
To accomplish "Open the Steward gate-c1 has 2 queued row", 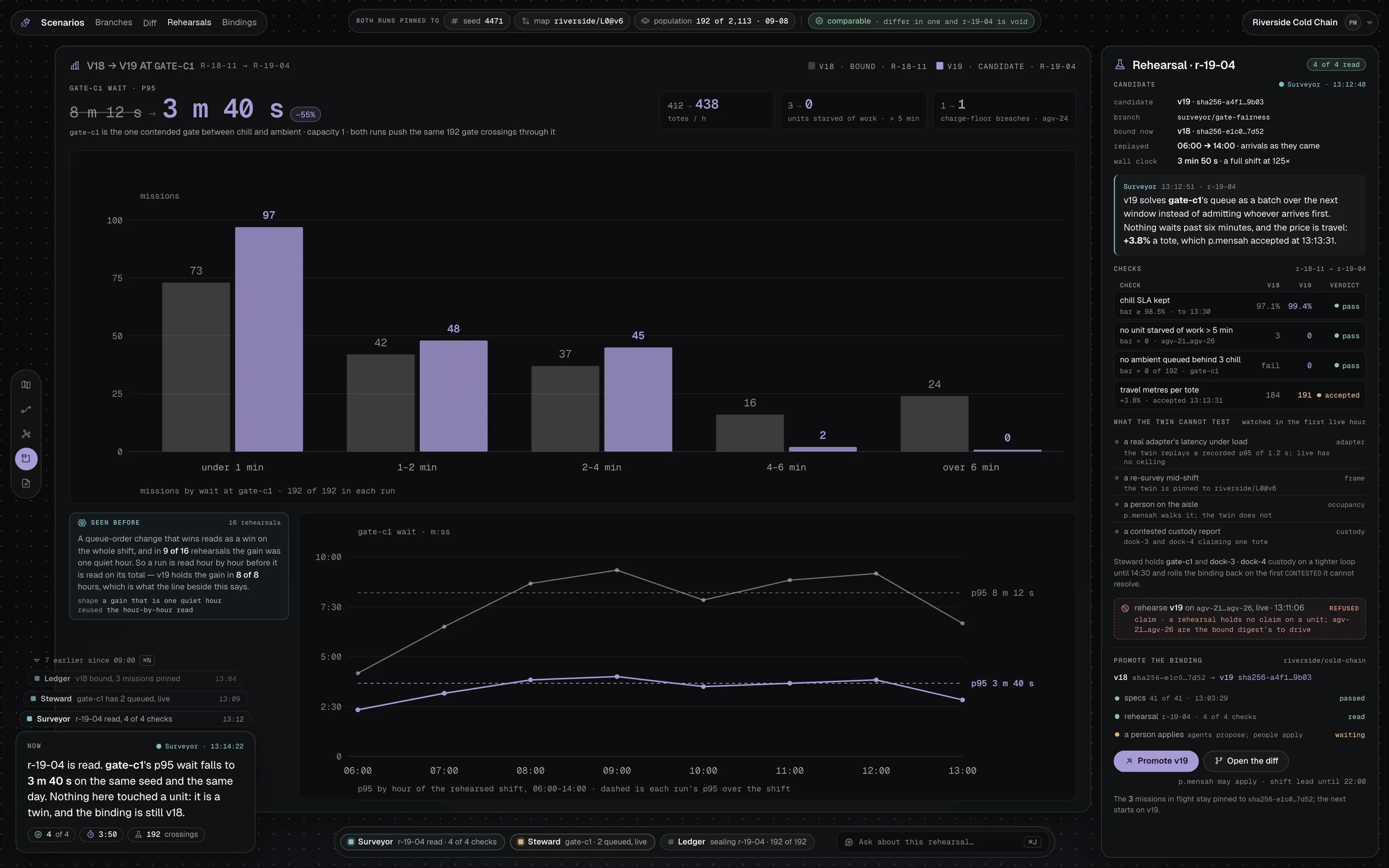I will point(136,699).
